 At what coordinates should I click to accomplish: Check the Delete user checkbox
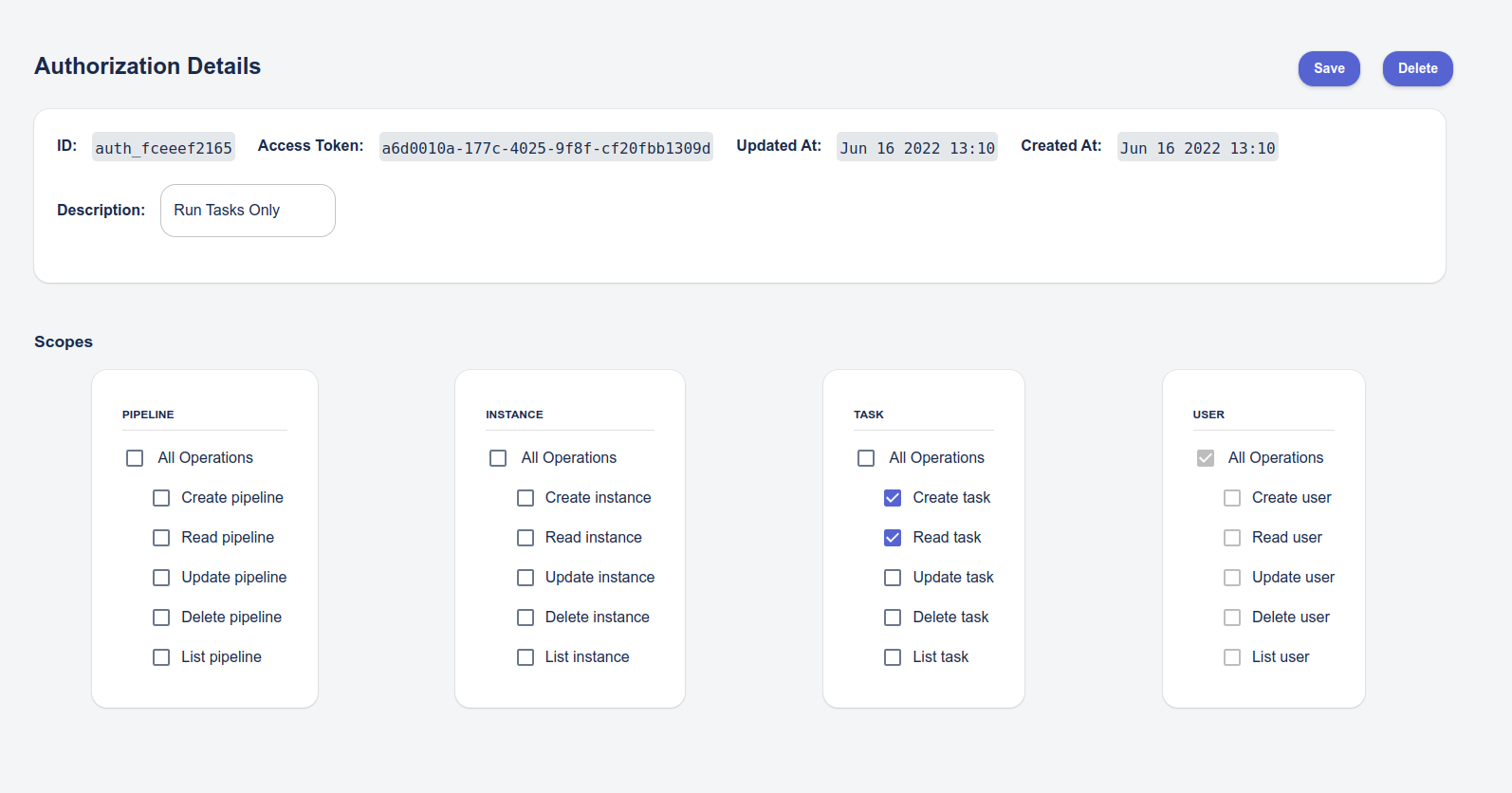tap(1232, 618)
